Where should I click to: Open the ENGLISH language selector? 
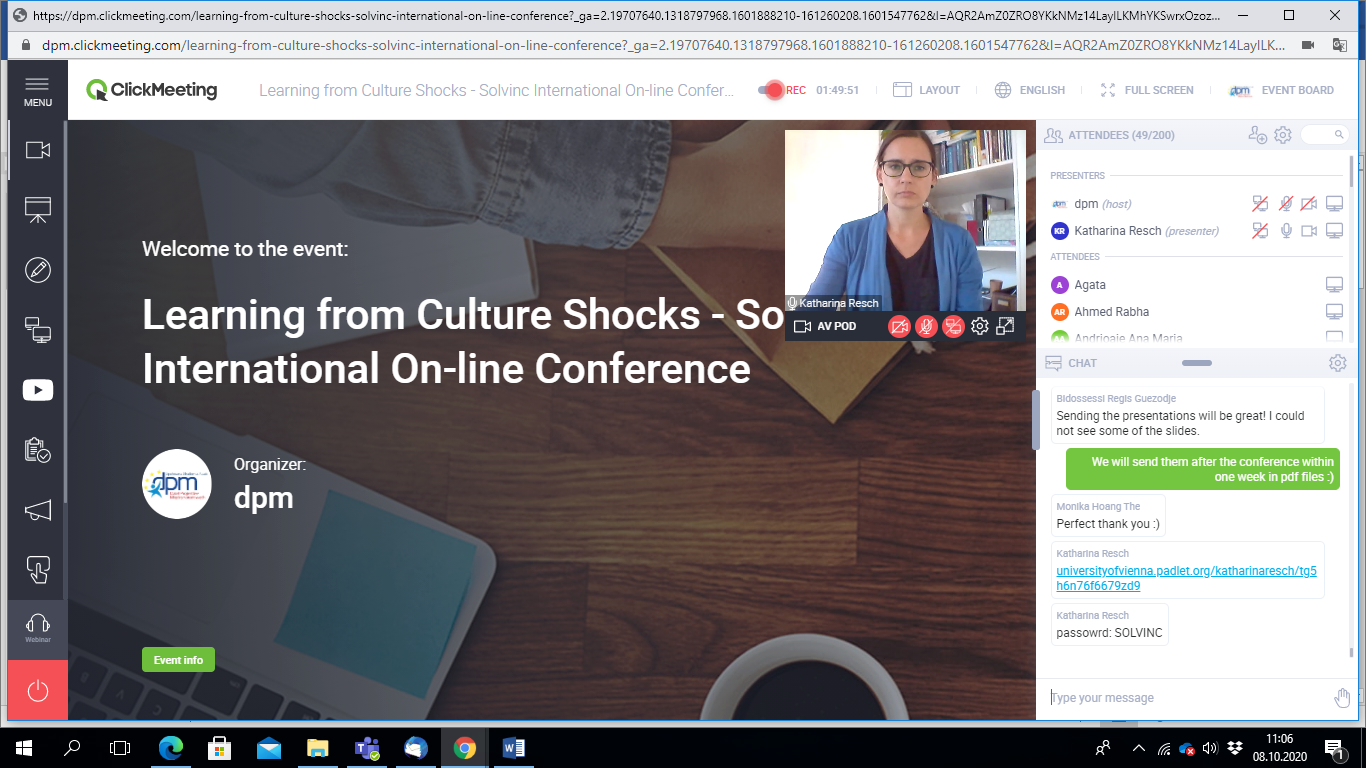click(x=1030, y=90)
